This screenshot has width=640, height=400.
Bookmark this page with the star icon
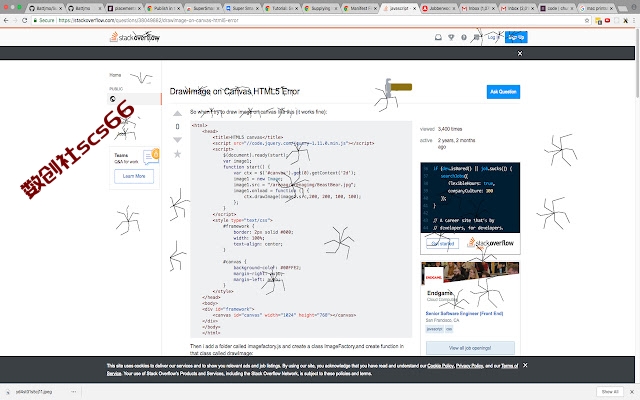click(x=587, y=20)
